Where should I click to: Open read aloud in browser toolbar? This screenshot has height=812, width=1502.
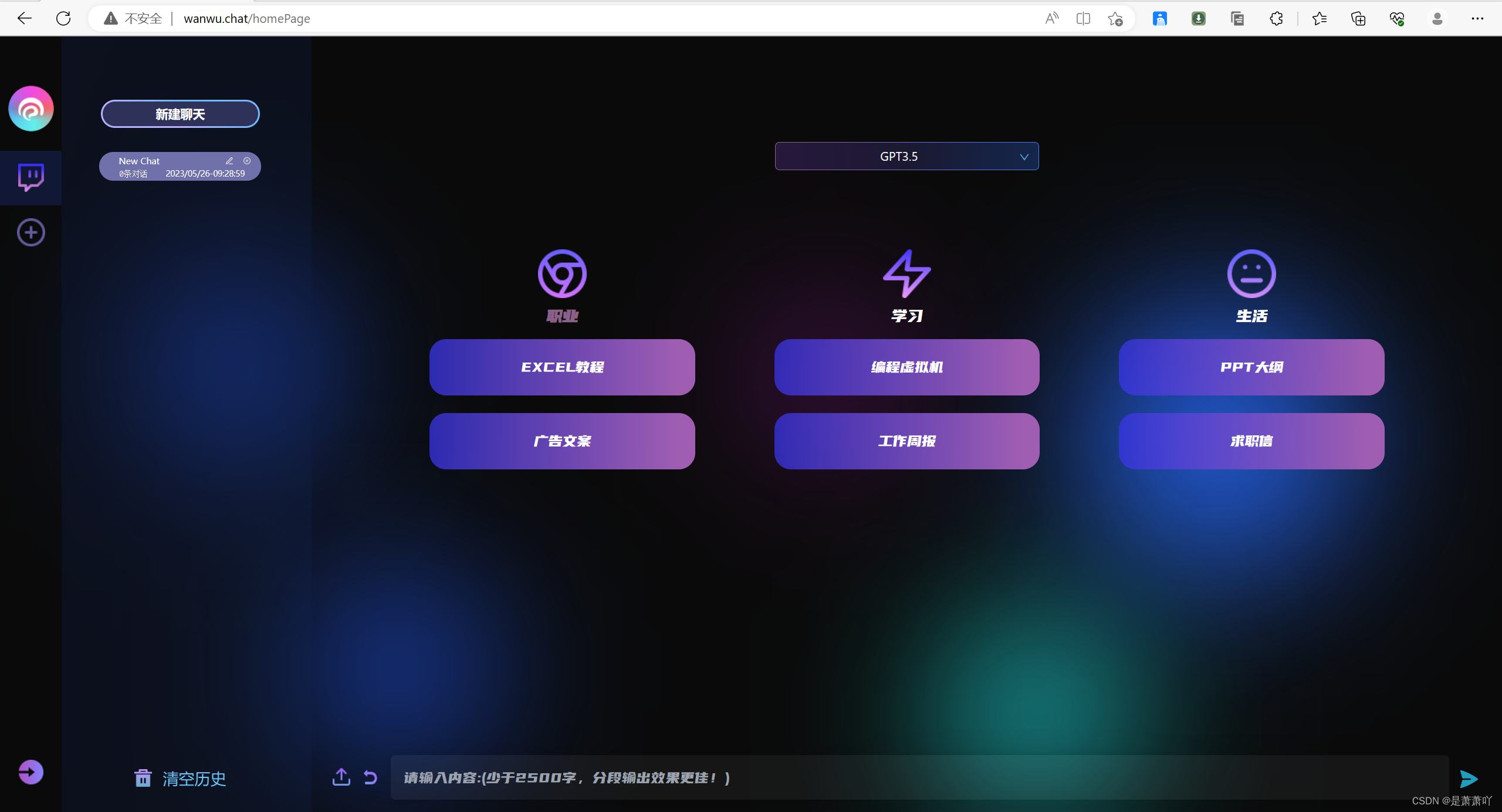pos(1051,19)
